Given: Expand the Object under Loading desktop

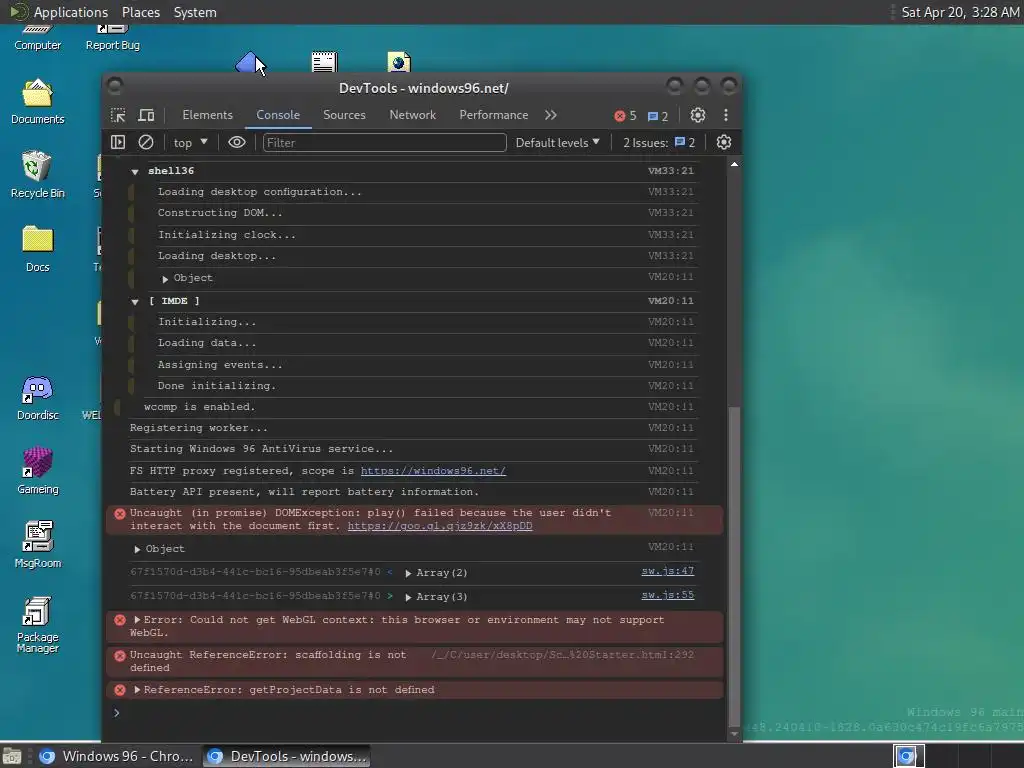Looking at the screenshot, I should click(x=165, y=279).
